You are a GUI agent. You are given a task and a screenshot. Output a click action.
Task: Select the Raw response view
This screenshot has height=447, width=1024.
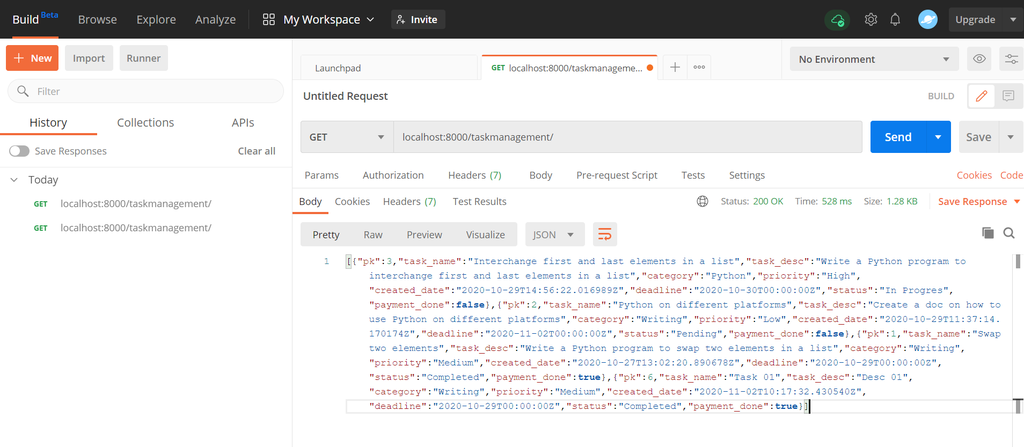[x=373, y=234]
